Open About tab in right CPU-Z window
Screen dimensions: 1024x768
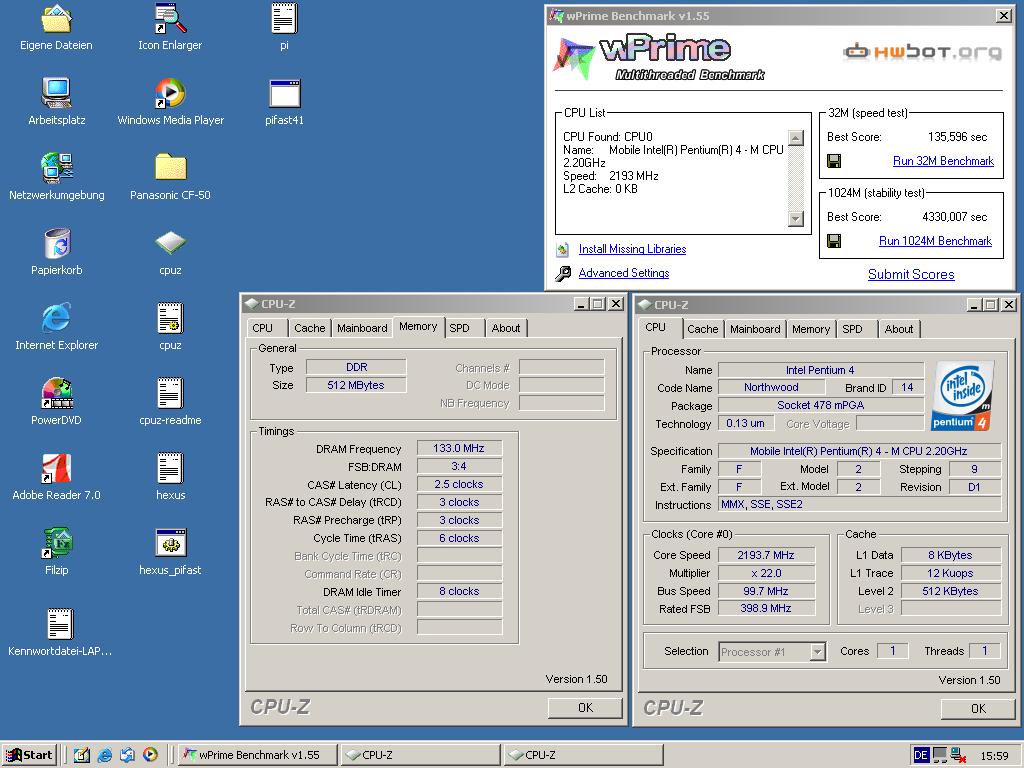pos(899,329)
